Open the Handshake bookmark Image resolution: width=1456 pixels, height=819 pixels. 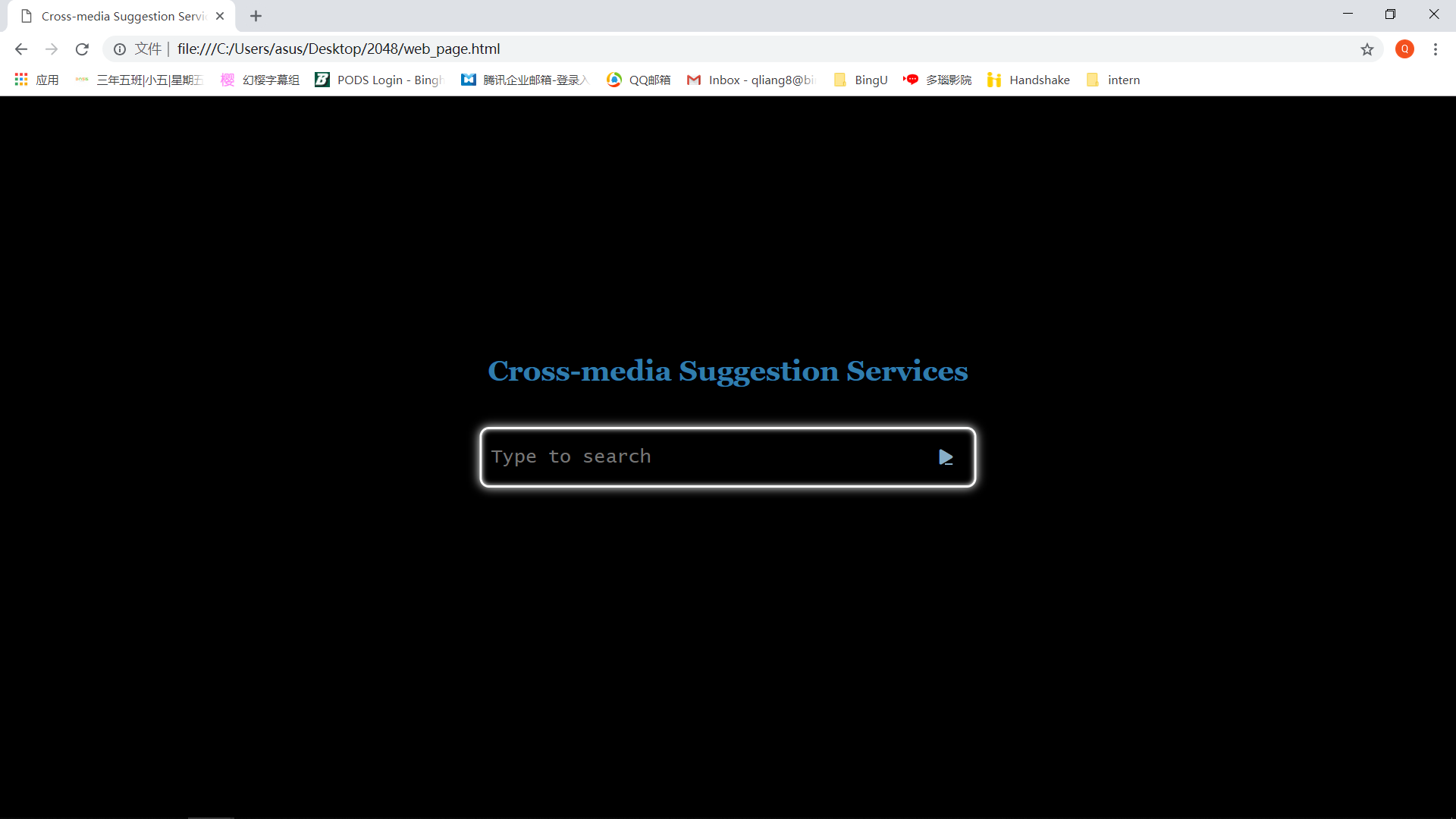[x=1029, y=80]
